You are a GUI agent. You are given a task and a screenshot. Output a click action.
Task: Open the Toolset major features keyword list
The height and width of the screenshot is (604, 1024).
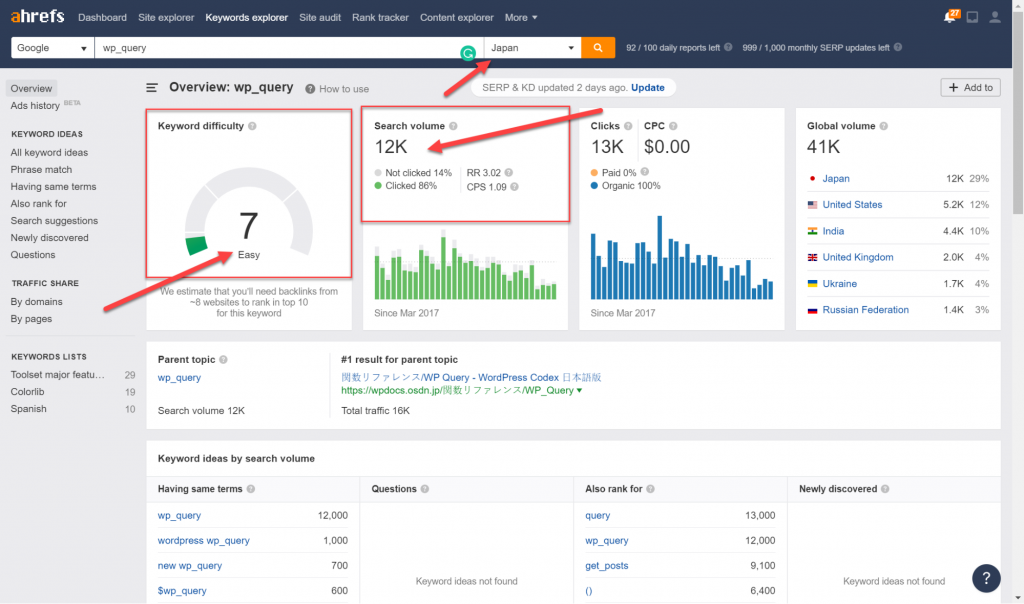click(57, 375)
